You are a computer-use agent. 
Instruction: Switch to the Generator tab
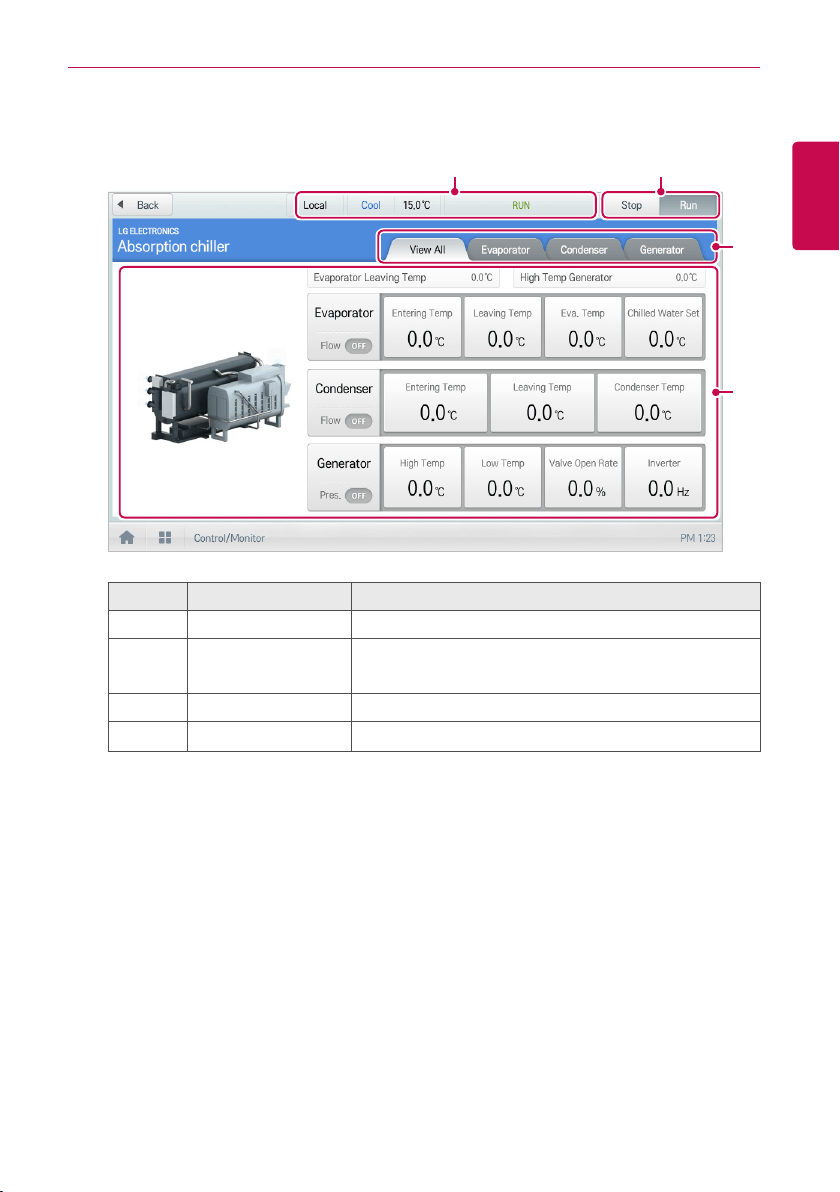661,249
